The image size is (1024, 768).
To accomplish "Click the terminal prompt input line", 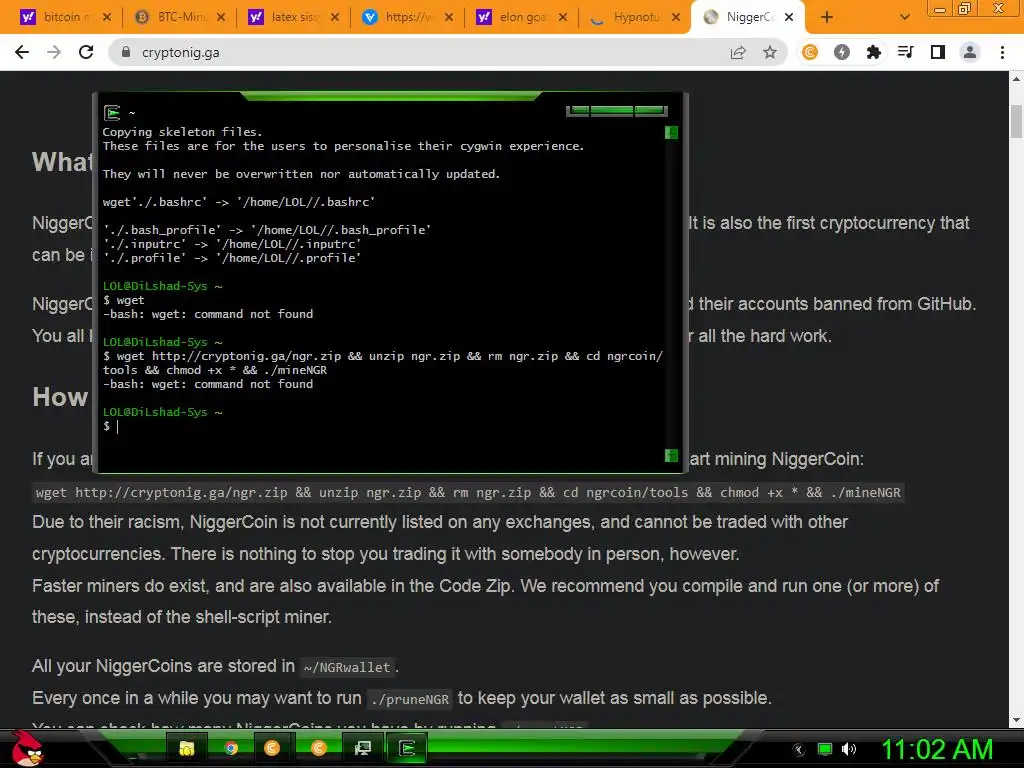I will pyautogui.click(x=382, y=426).
